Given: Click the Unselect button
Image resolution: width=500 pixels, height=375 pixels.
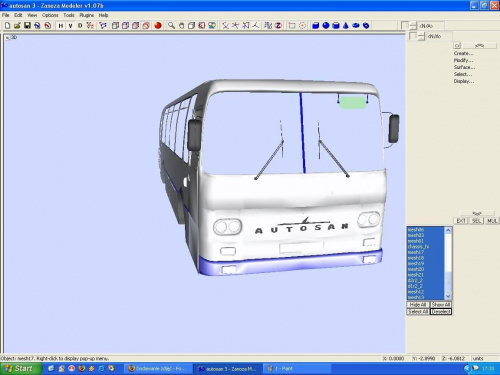Looking at the screenshot, I should click(441, 312).
